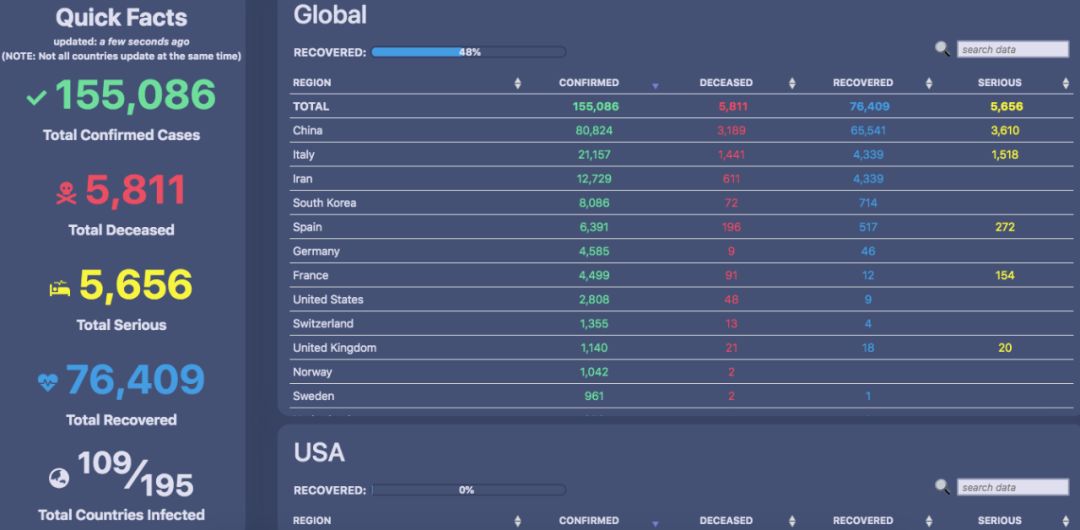Click the USA table Confirmed column header
This screenshot has width=1080, height=530.
coord(589,521)
